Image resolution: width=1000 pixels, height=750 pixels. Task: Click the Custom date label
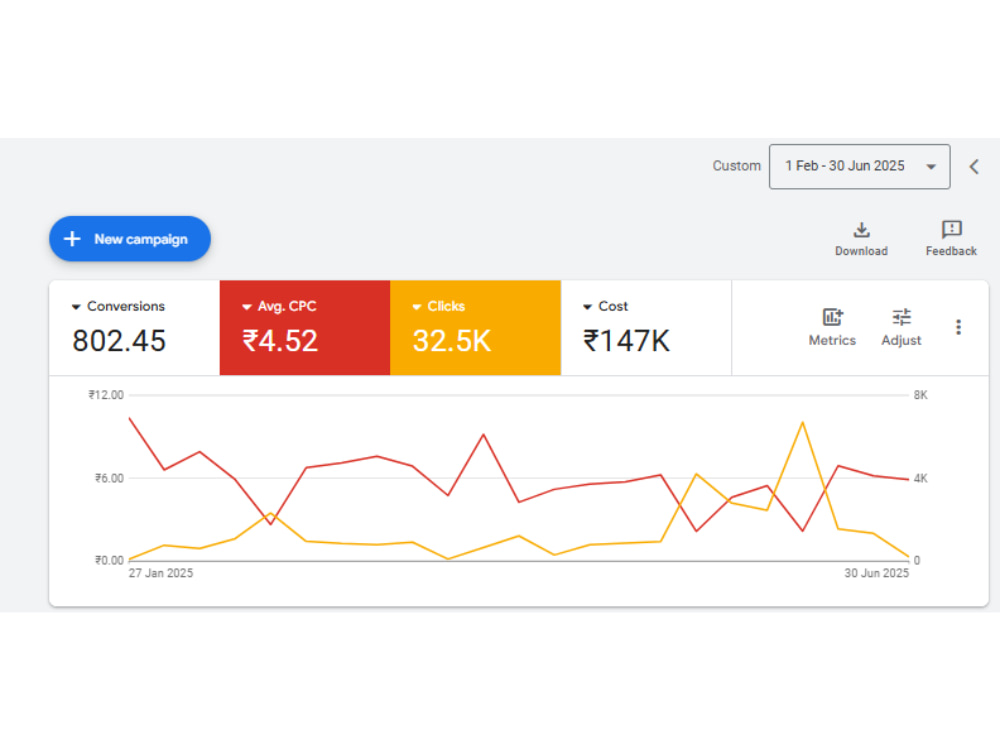[x=737, y=166]
